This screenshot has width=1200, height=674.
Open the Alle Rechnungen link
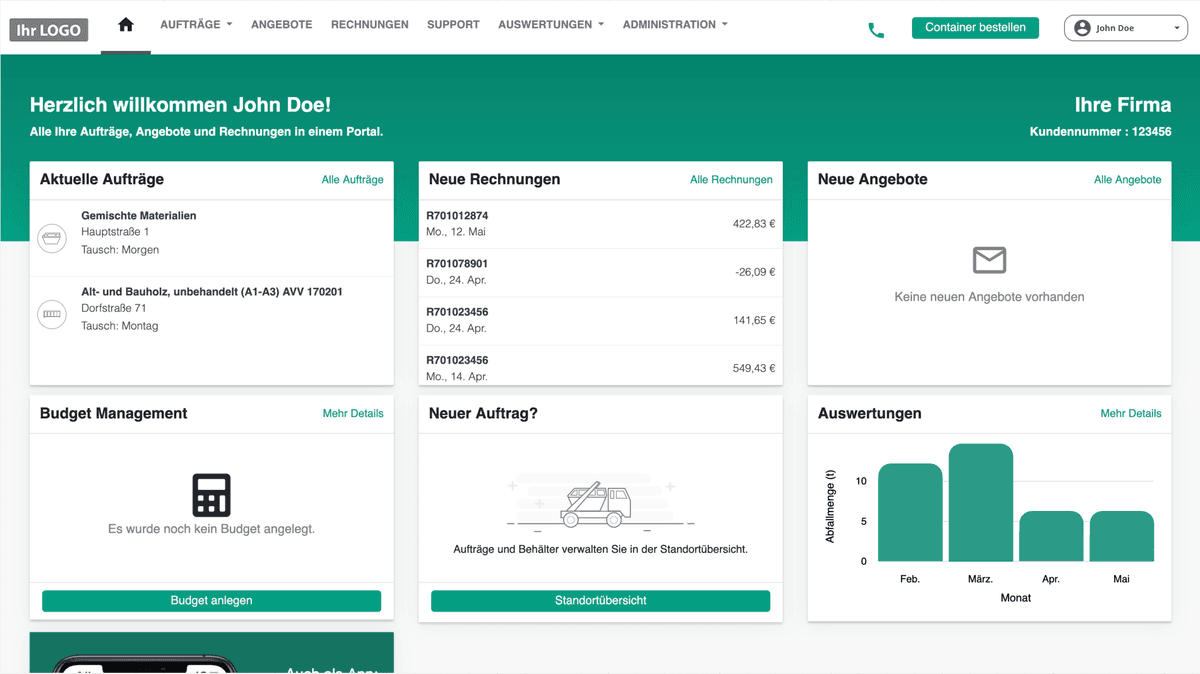pos(731,180)
